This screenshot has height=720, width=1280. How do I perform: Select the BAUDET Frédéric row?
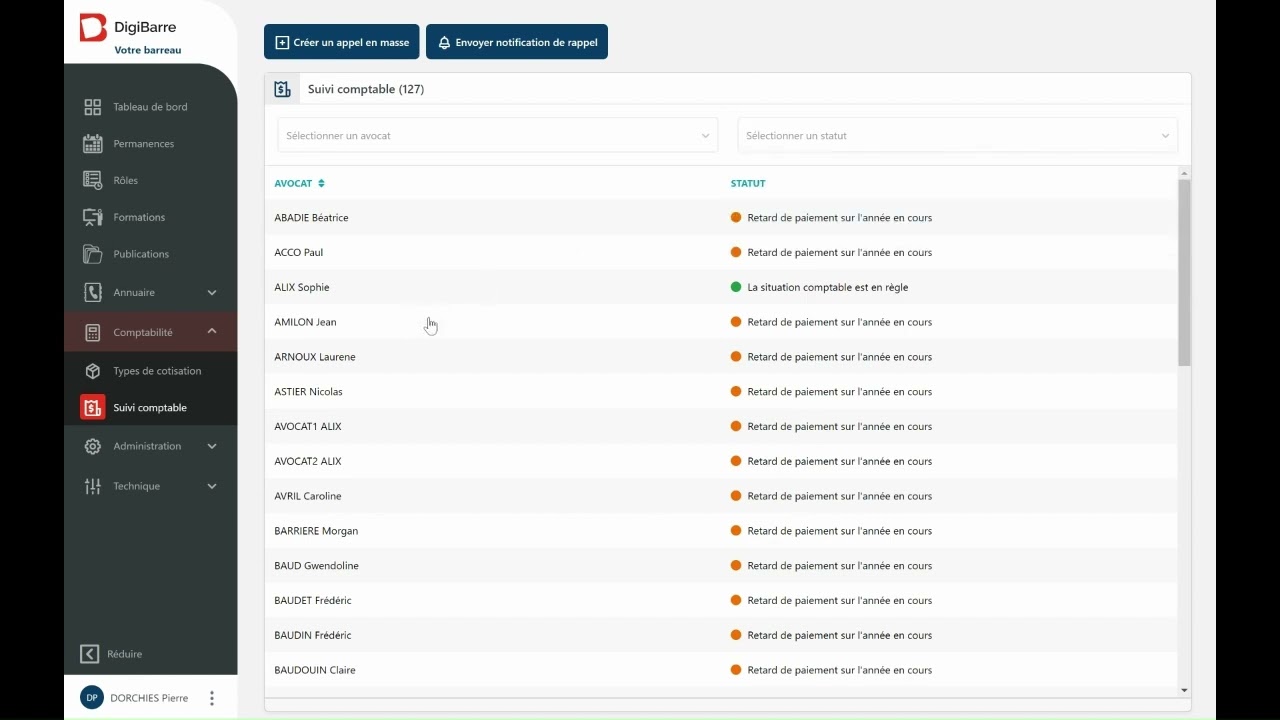coord(721,601)
